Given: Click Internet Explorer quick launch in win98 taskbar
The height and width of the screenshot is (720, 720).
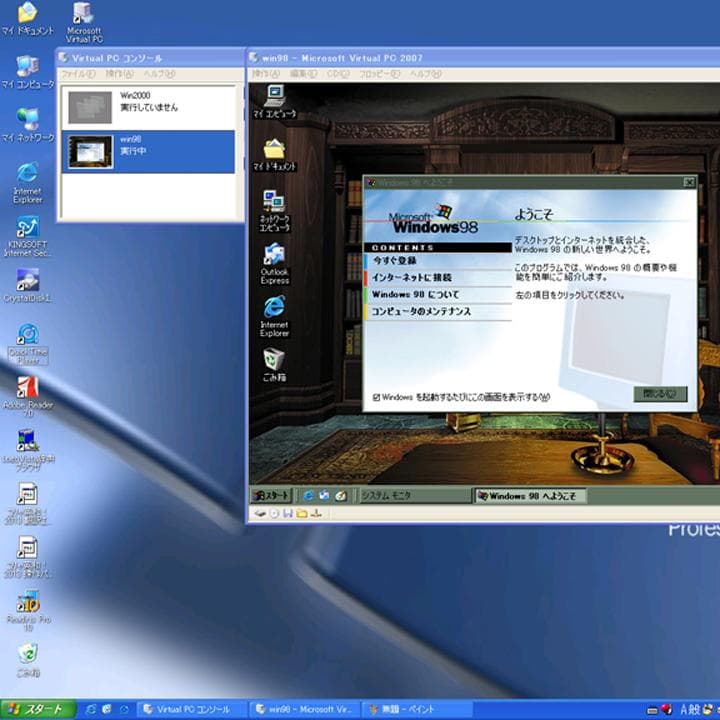Looking at the screenshot, I should tap(309, 495).
